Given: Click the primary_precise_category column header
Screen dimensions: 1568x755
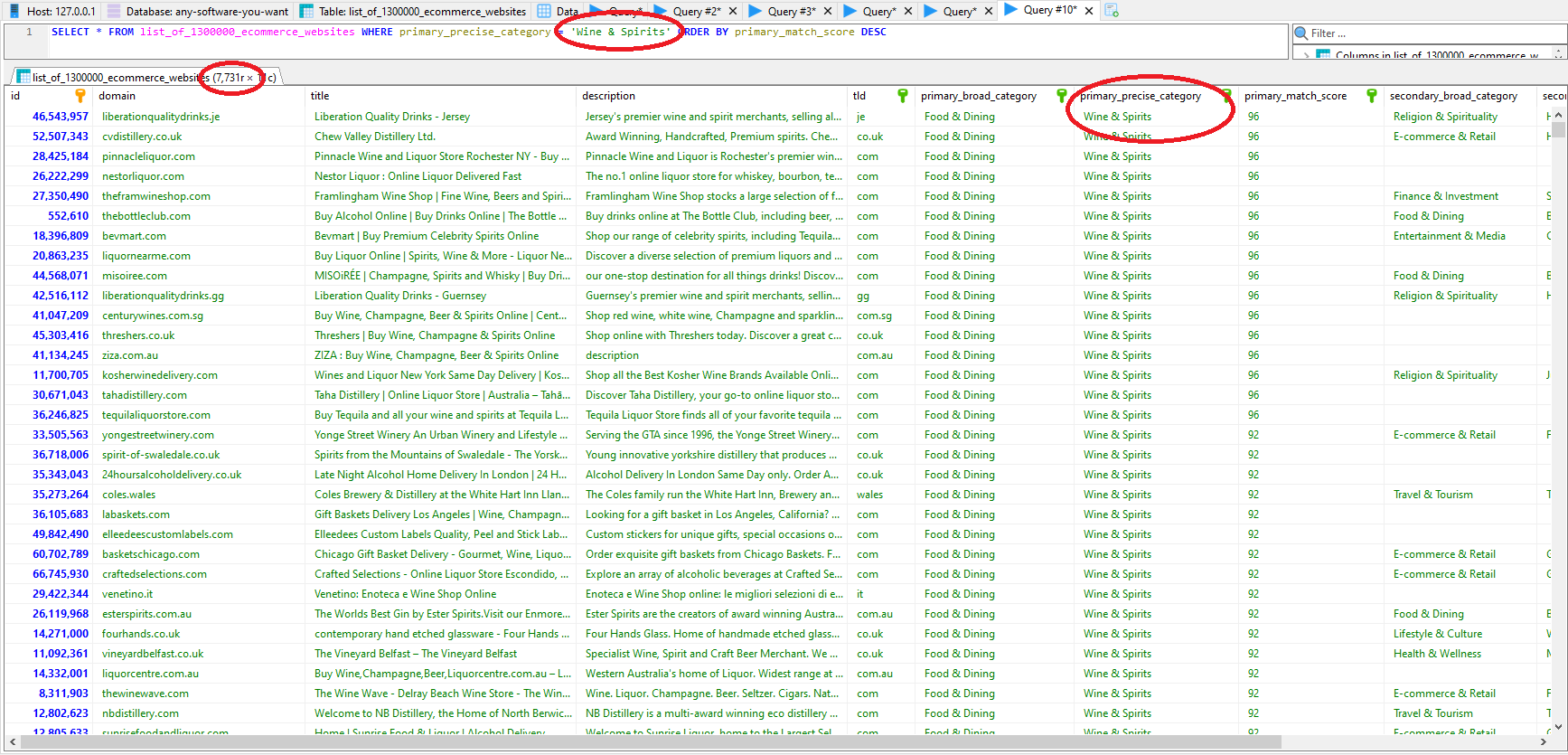Looking at the screenshot, I should tap(1155, 96).
